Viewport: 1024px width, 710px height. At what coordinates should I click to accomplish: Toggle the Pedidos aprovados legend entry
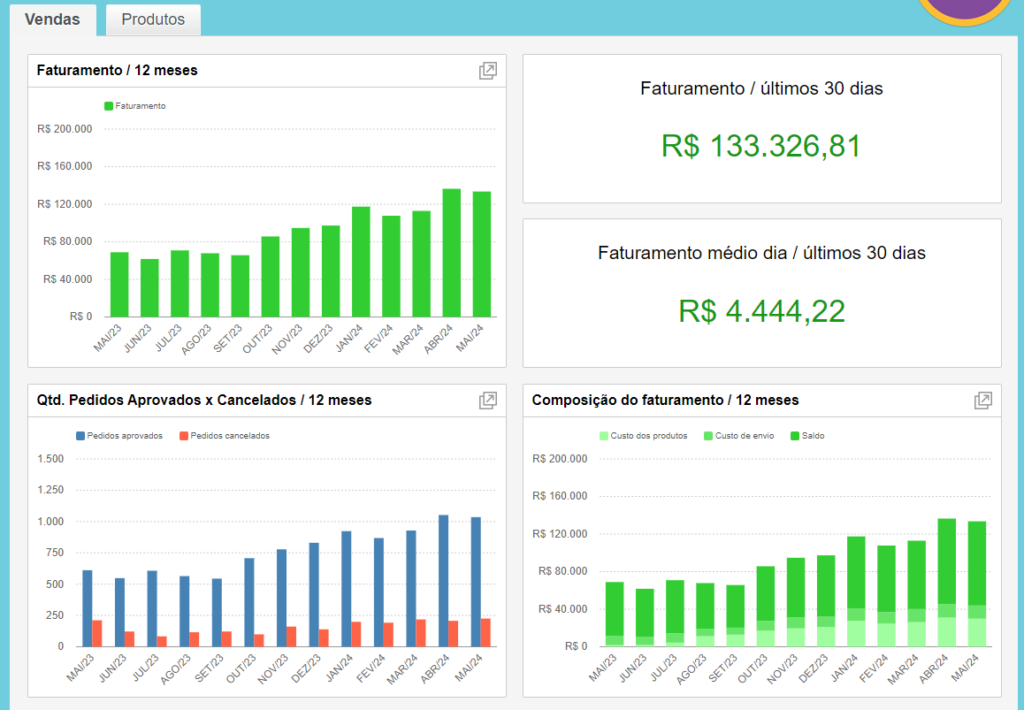point(120,436)
